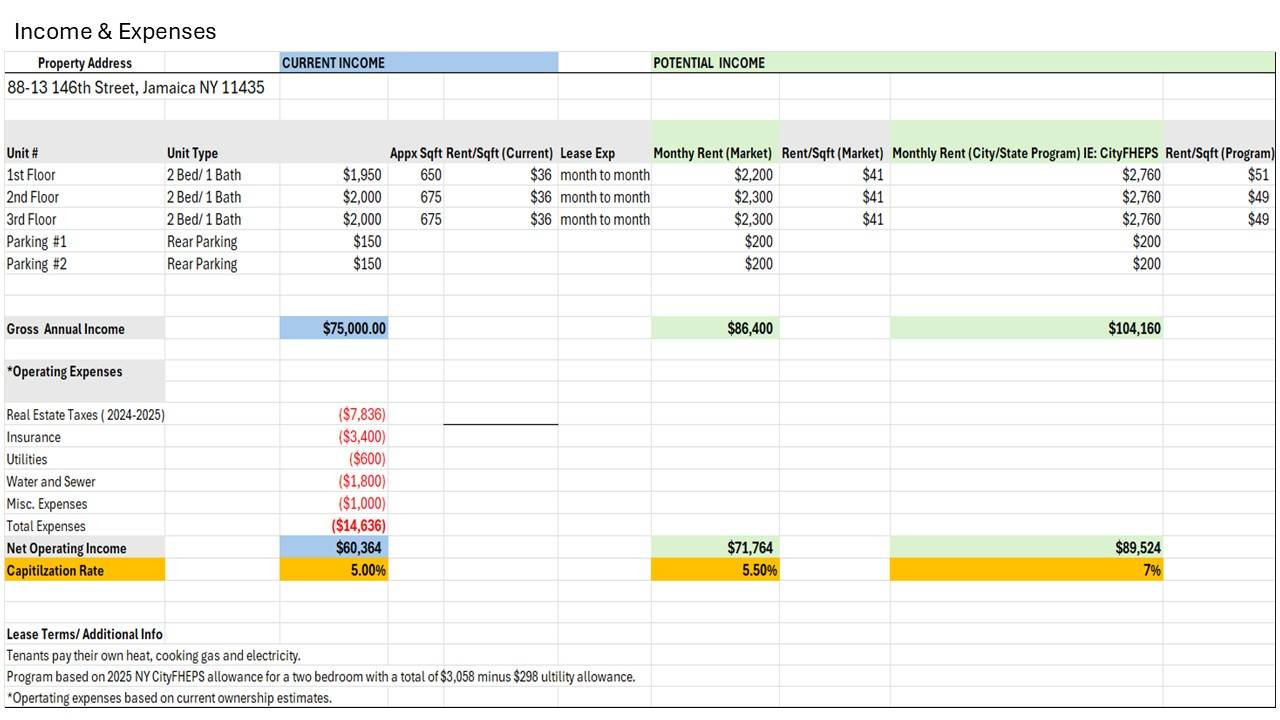Viewport: 1280px width, 720px height.
Task: Select the CURRENT INCOME header cell
Action: [x=333, y=63]
